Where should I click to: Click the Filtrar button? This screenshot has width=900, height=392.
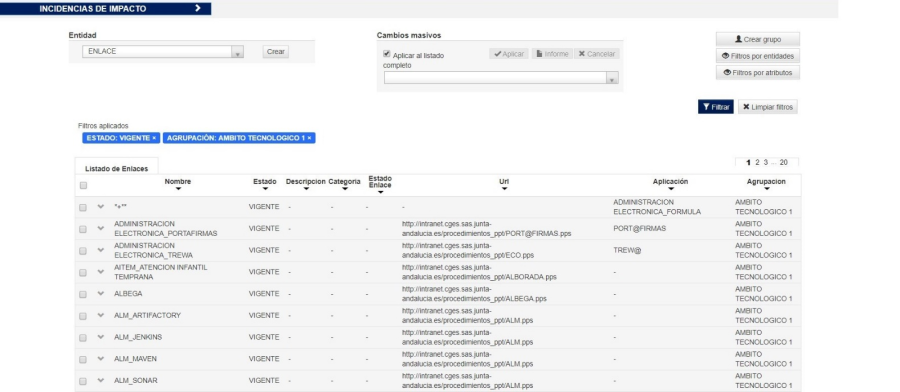click(x=716, y=107)
